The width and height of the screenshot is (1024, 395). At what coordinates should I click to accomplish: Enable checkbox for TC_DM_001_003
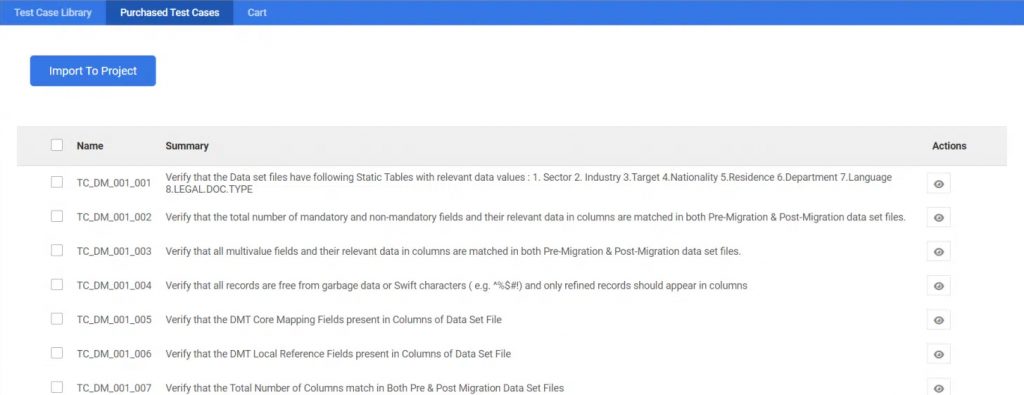(57, 250)
